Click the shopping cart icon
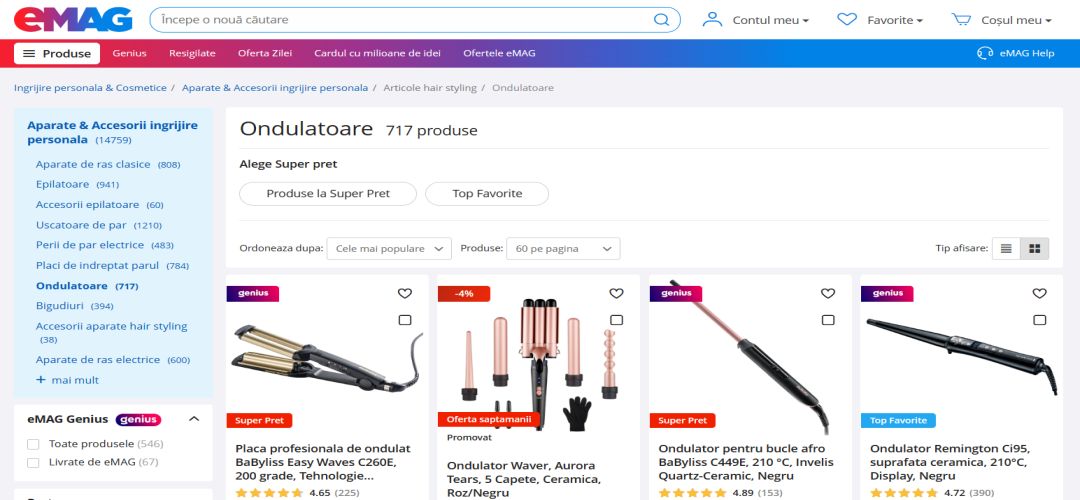 961,19
